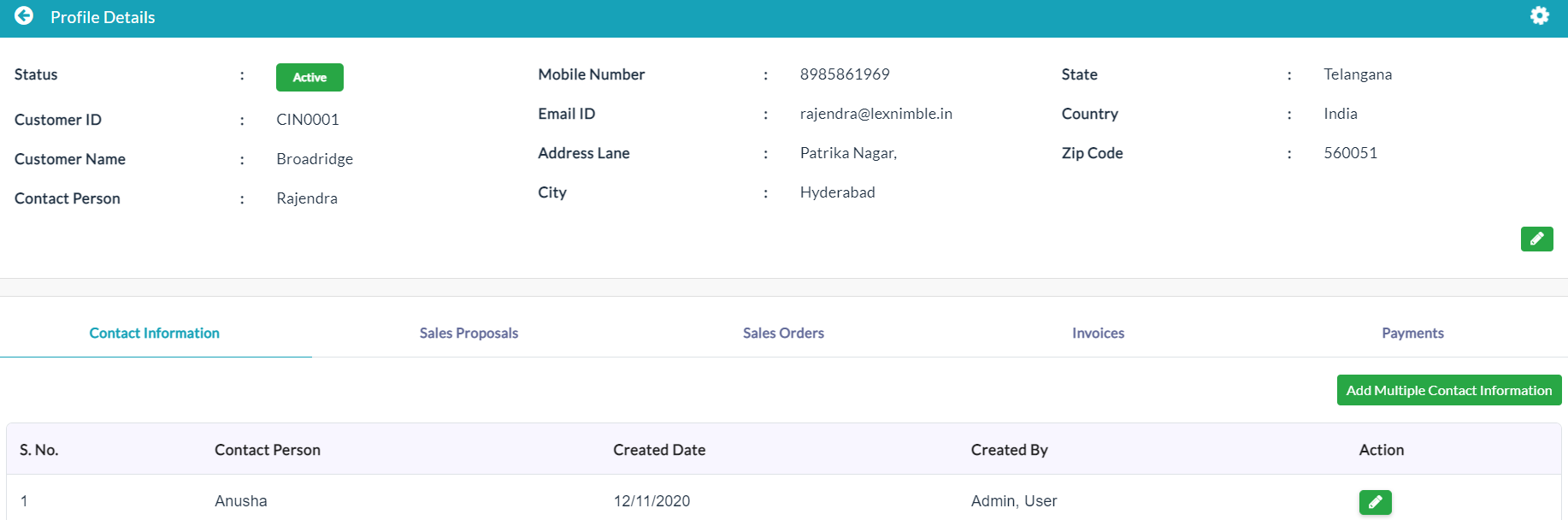Add Multiple Contact Information

pos(1448,390)
